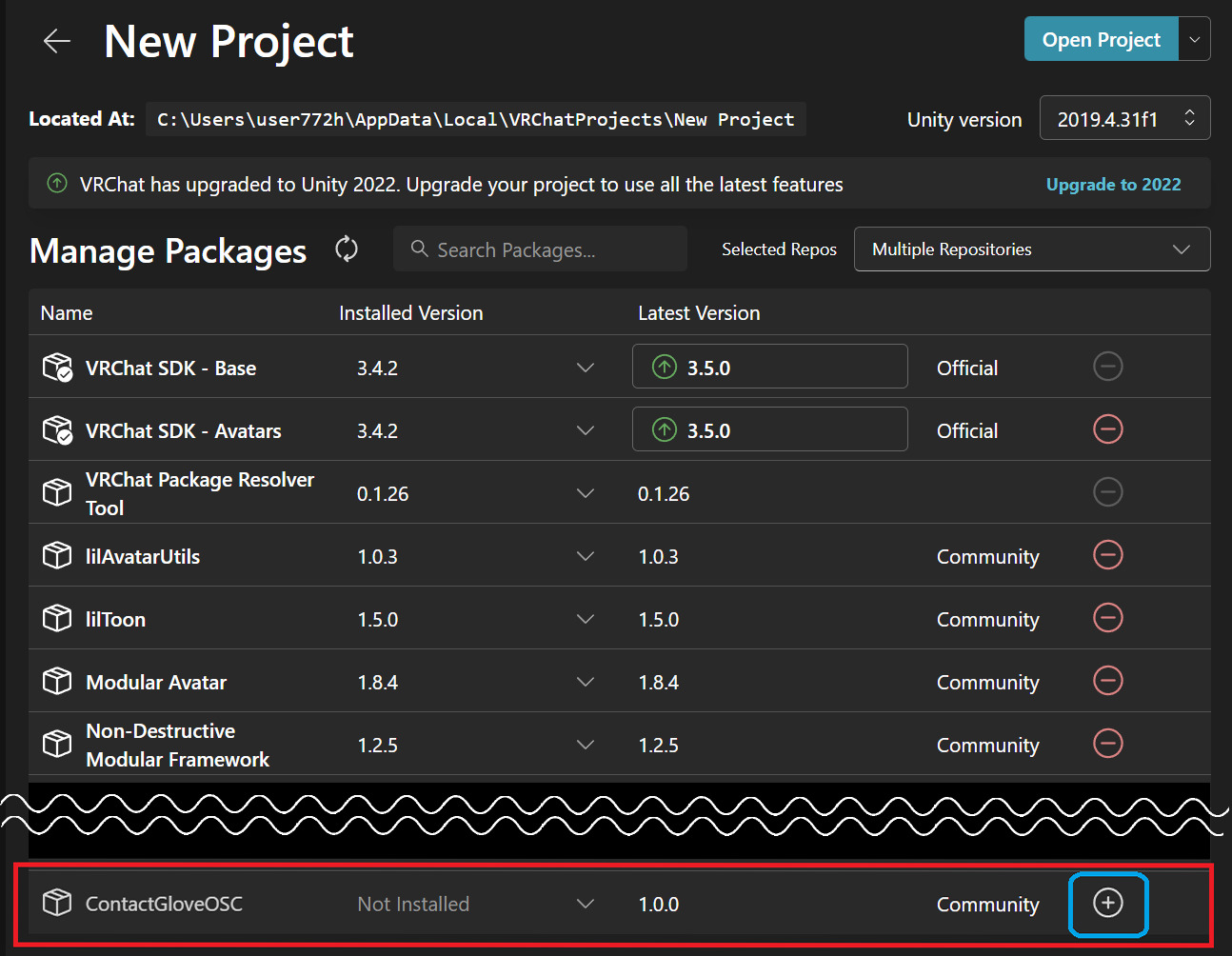Click the Non-Destructive Modular Framework box icon
Image resolution: width=1232 pixels, height=956 pixels.
(x=57, y=744)
